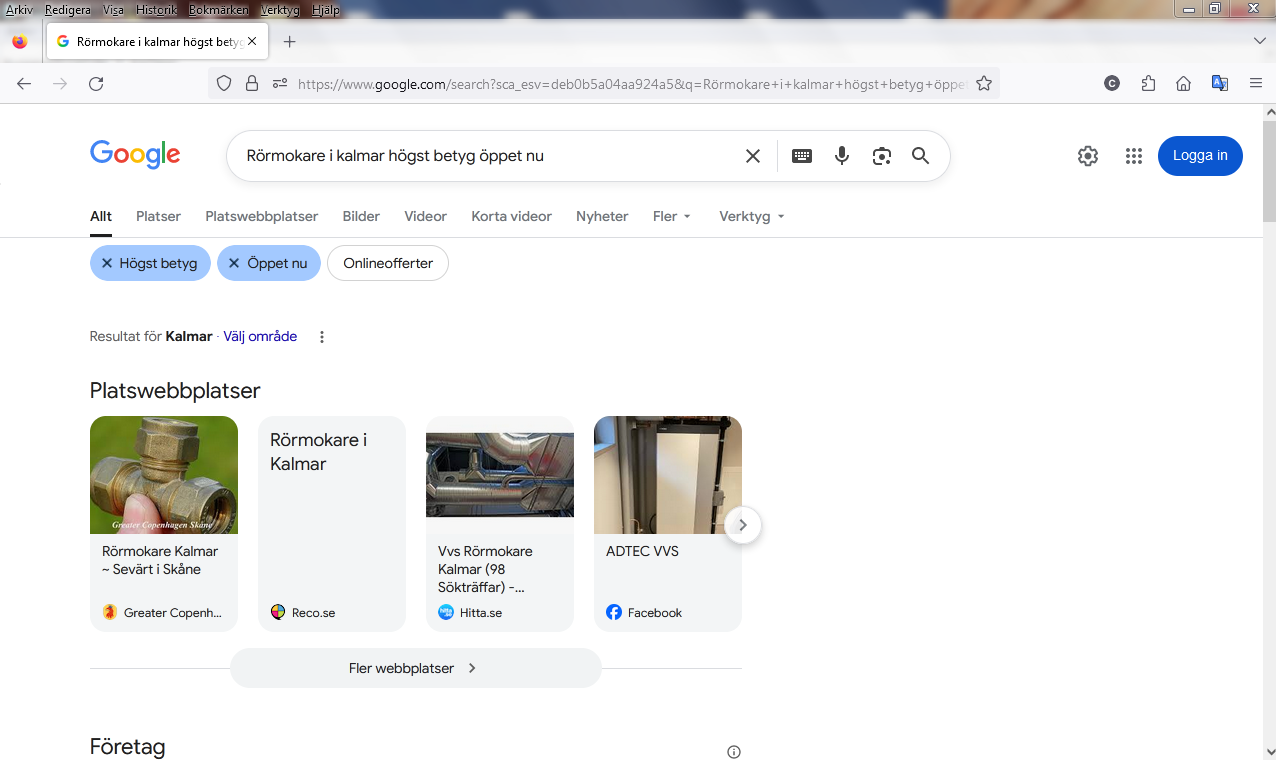The width and height of the screenshot is (1276, 760).
Task: Open the ADTEC VVS Facebook card
Action: 667,523
